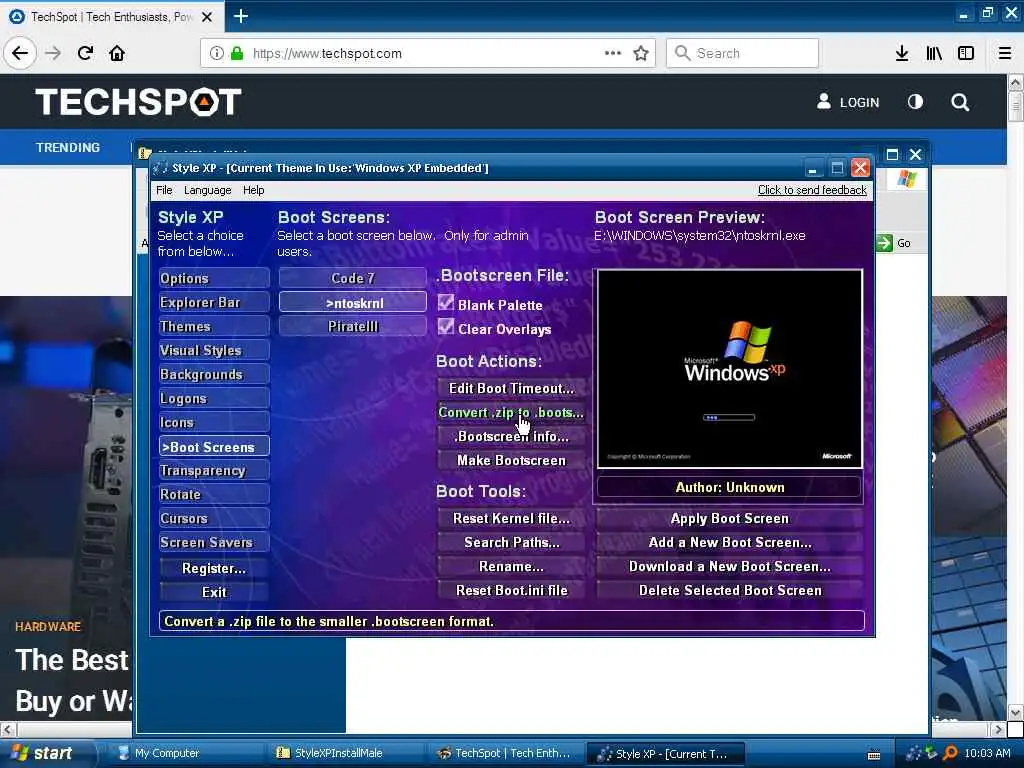The width and height of the screenshot is (1024, 768).
Task: Open TechSpot site search magnifier
Action: (960, 102)
